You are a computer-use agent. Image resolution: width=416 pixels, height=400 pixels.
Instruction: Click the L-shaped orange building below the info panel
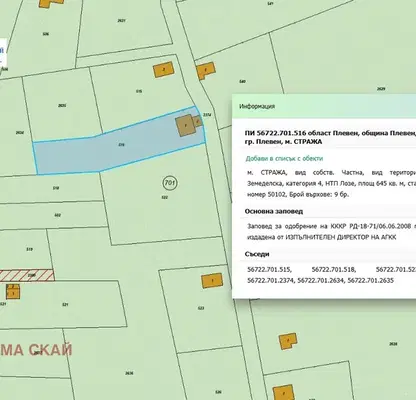point(287,341)
